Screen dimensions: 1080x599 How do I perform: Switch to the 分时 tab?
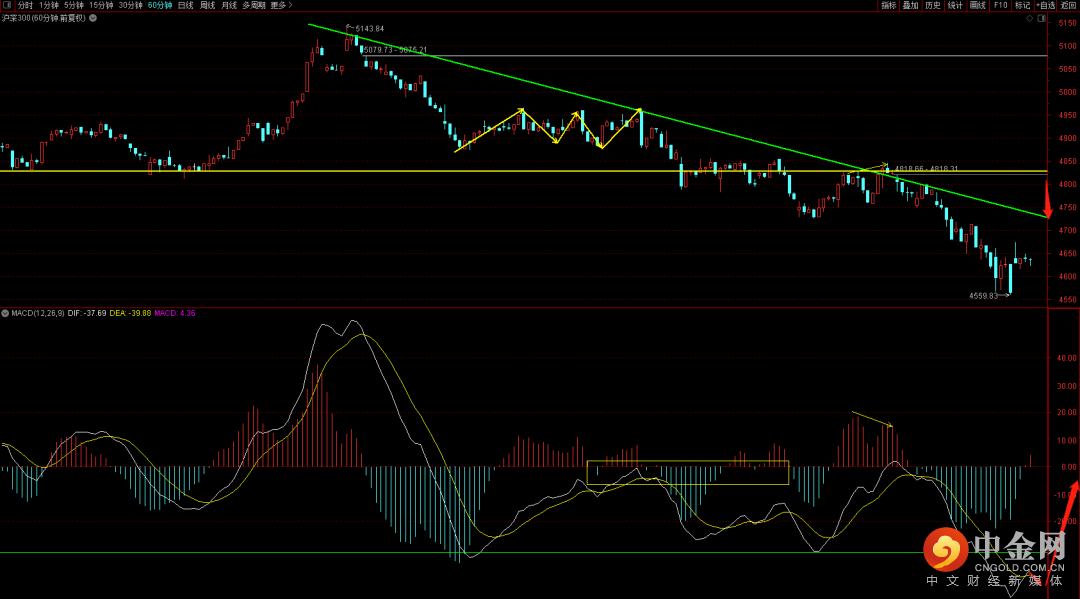coord(25,5)
